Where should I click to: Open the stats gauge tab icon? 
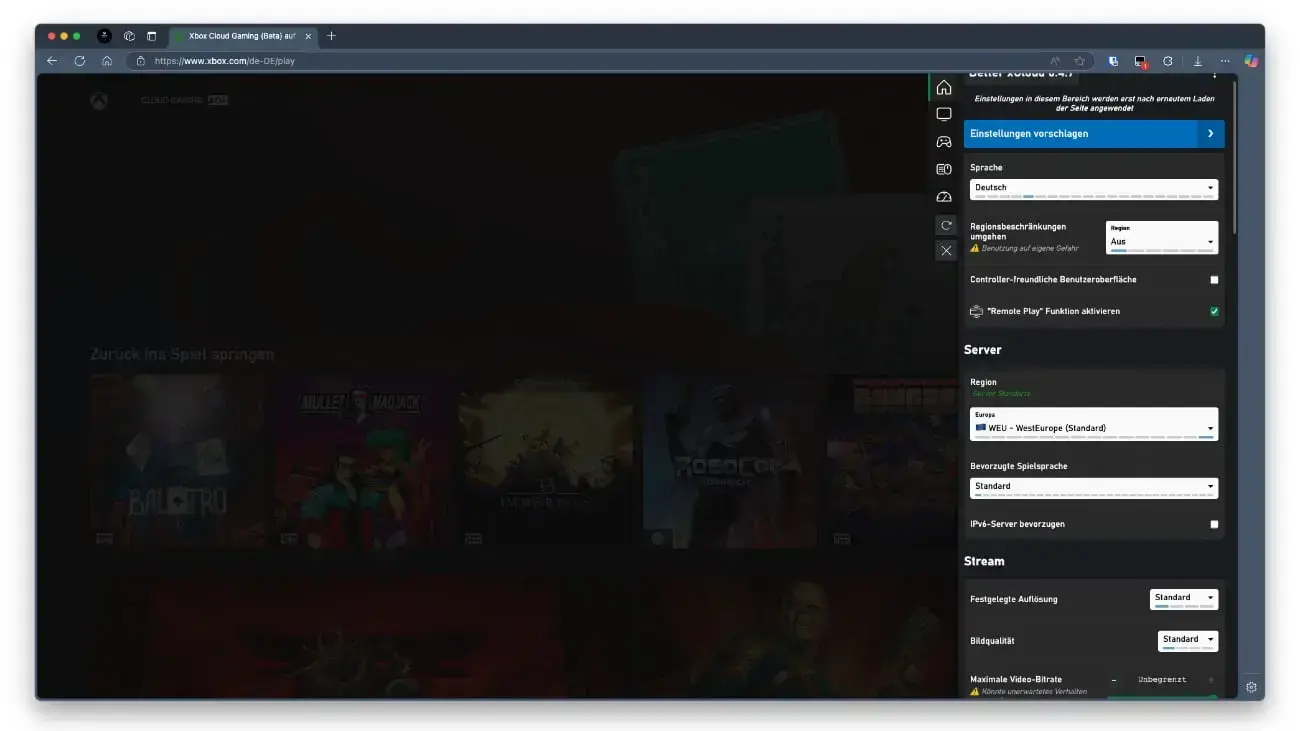coord(944,197)
